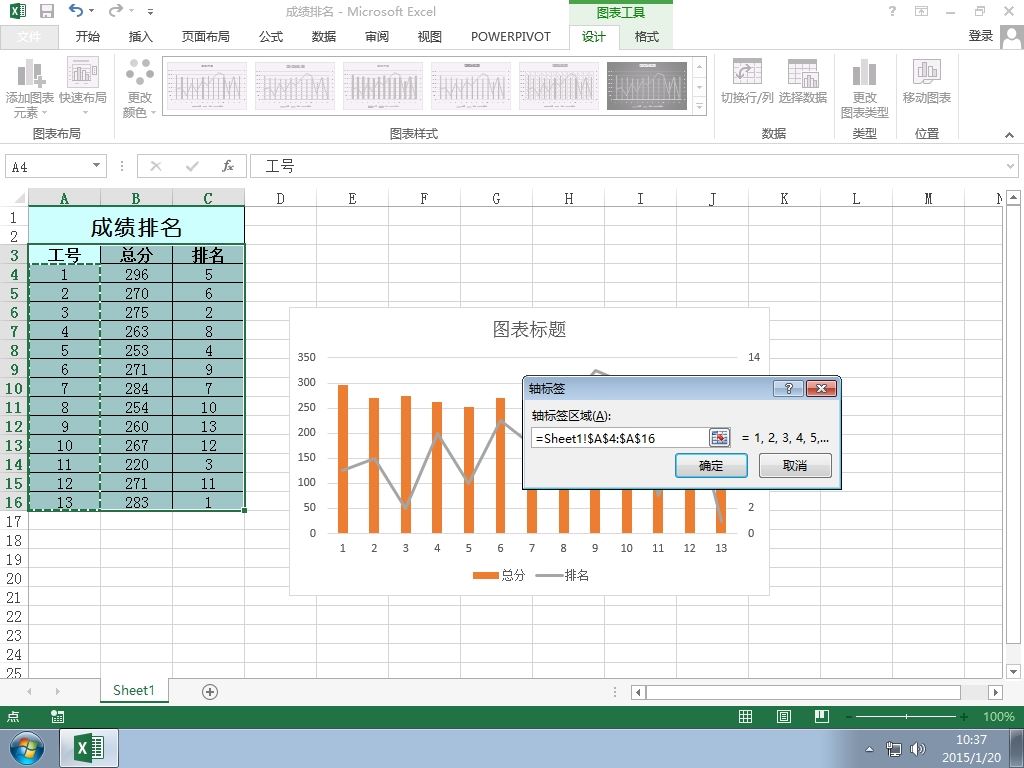
Task: Open the 文件 (File) tab
Action: pyautogui.click(x=29, y=37)
